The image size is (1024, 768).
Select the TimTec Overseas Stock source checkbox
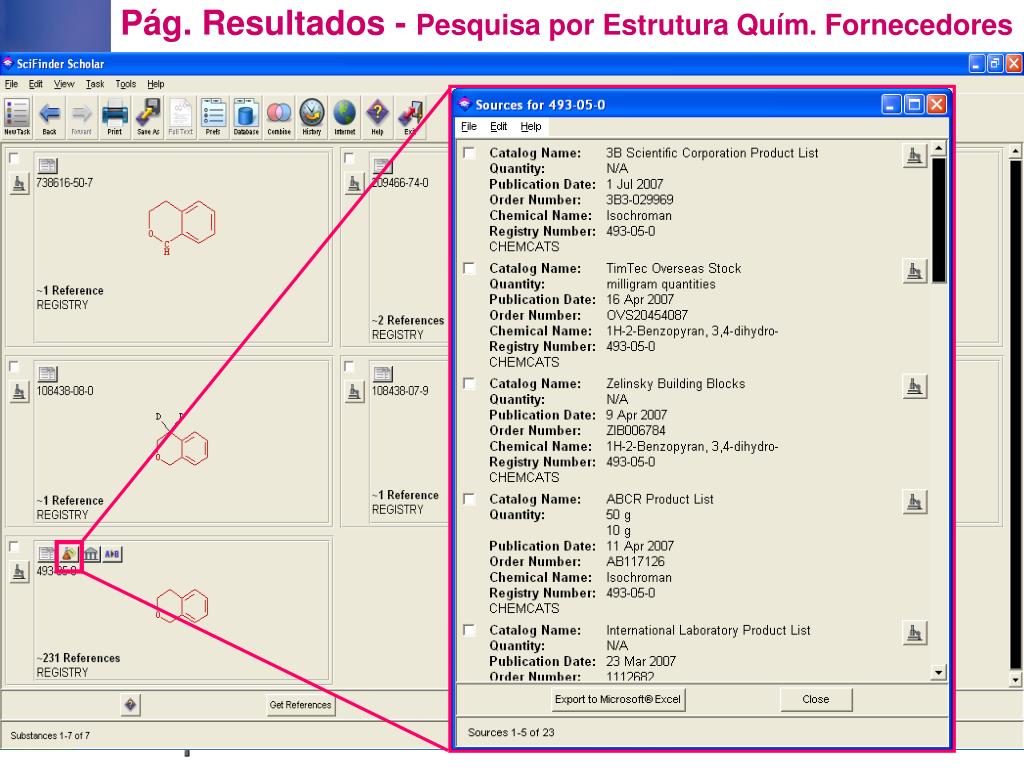pyautogui.click(x=469, y=268)
